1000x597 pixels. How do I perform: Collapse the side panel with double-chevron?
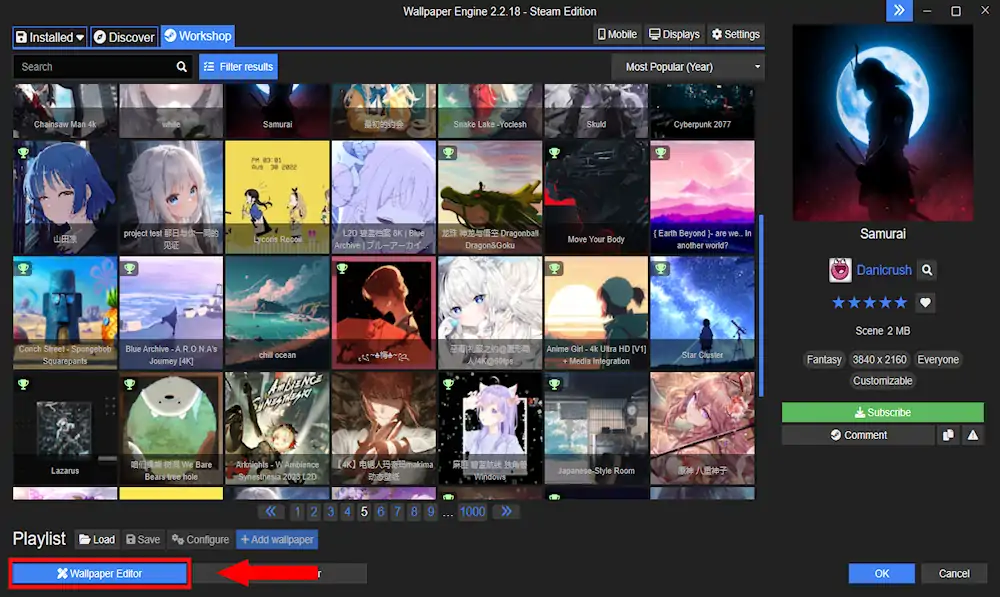point(899,11)
